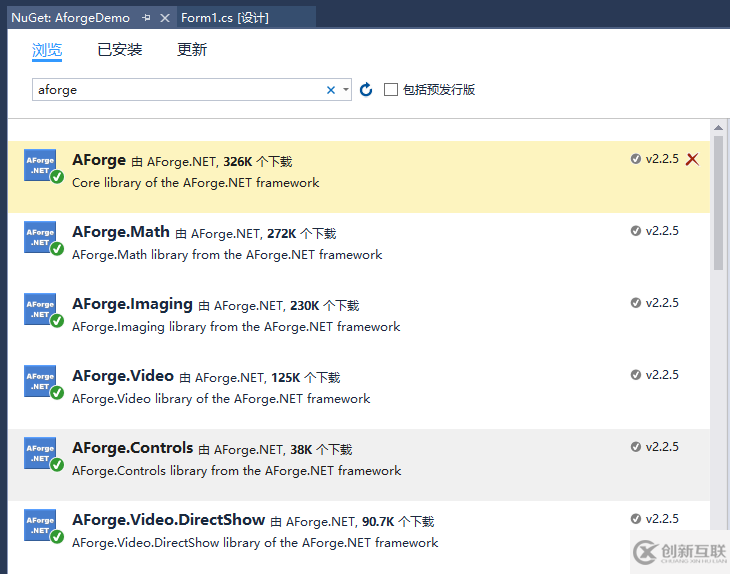Click 'AForge.Video.DirectShow library of the AForge.NET framework'
The image size is (730, 574).
[x=255, y=543]
